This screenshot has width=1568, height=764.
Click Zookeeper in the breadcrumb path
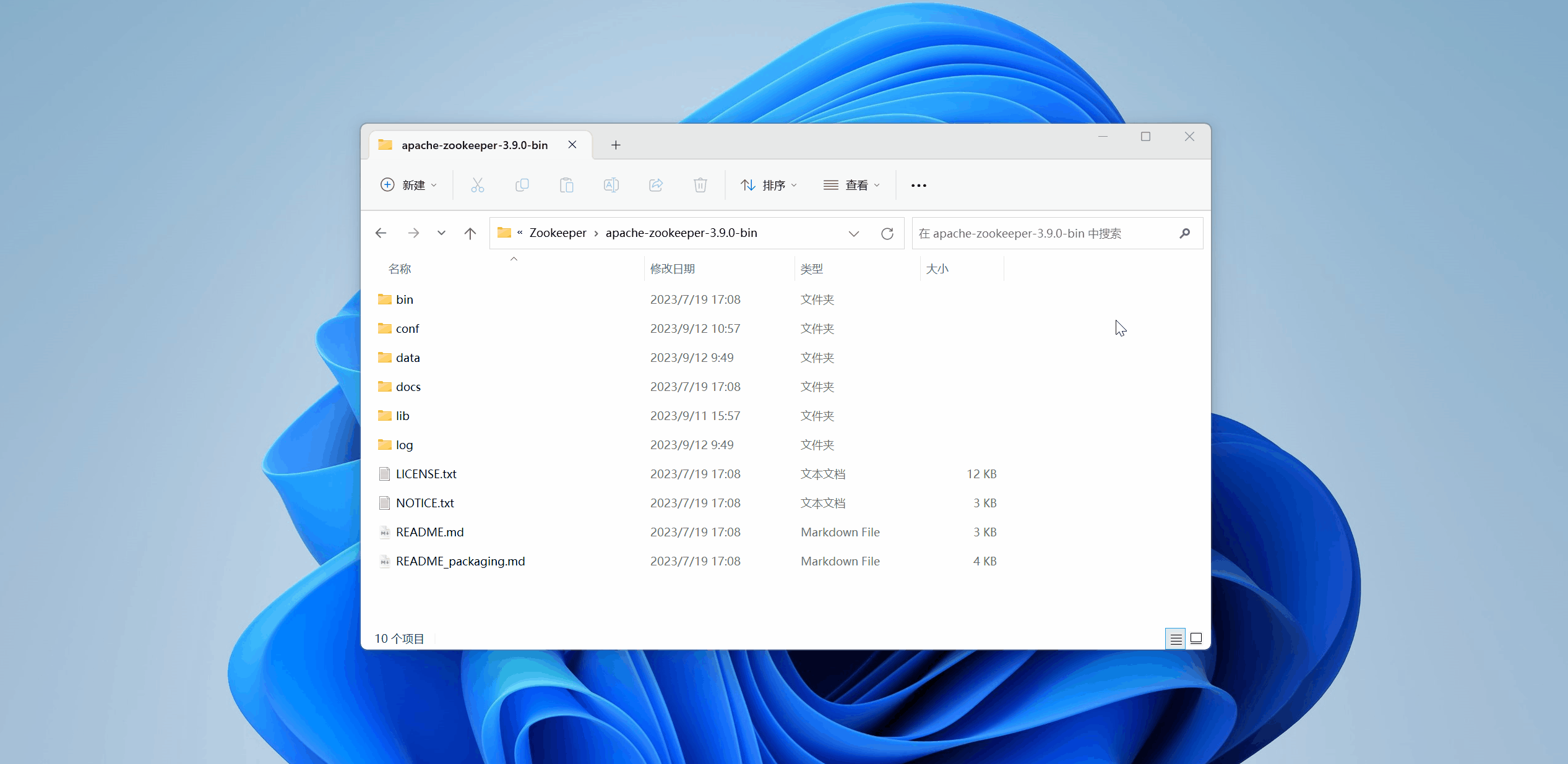(x=558, y=233)
